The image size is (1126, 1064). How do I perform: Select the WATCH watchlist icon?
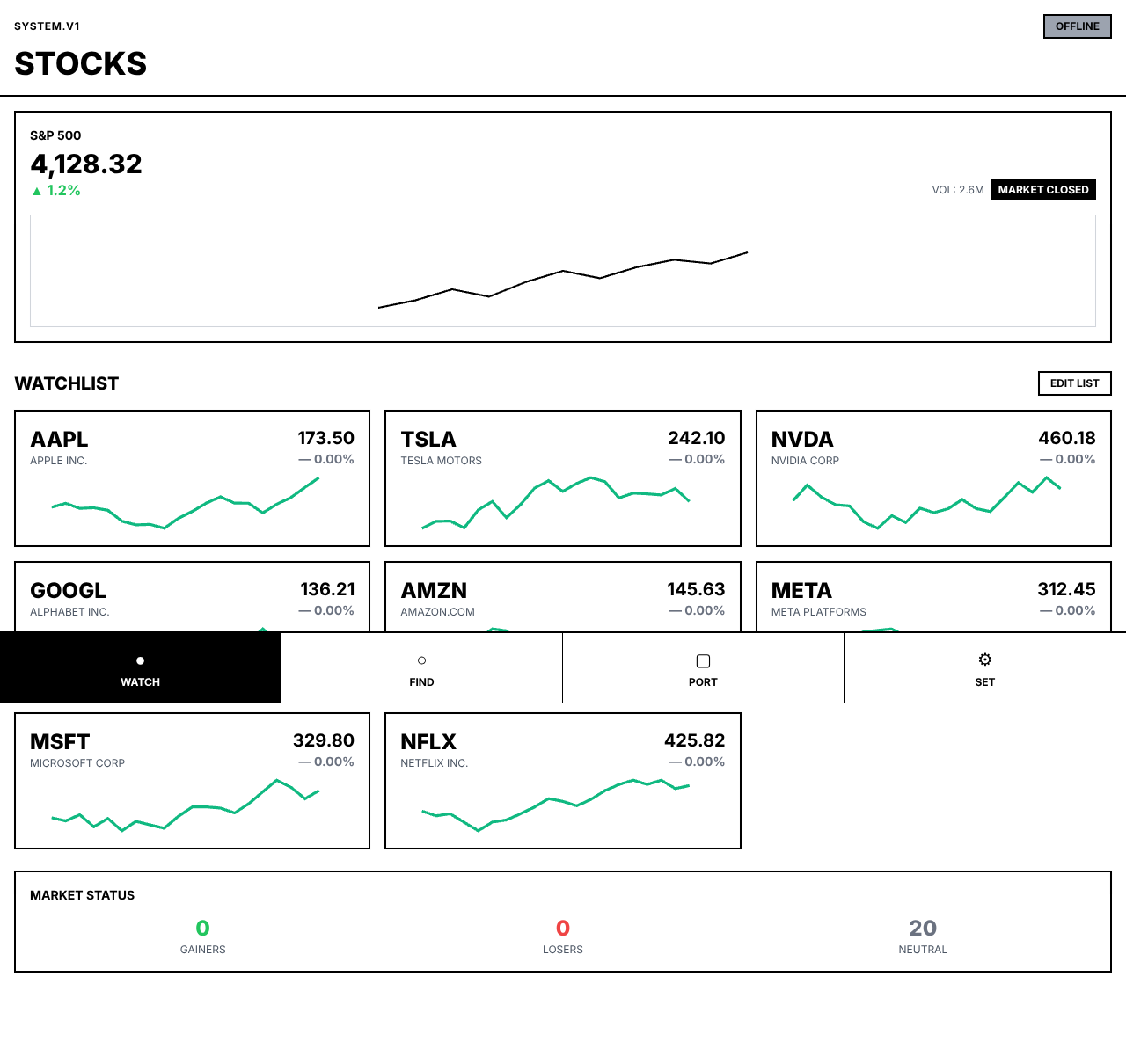point(140,659)
